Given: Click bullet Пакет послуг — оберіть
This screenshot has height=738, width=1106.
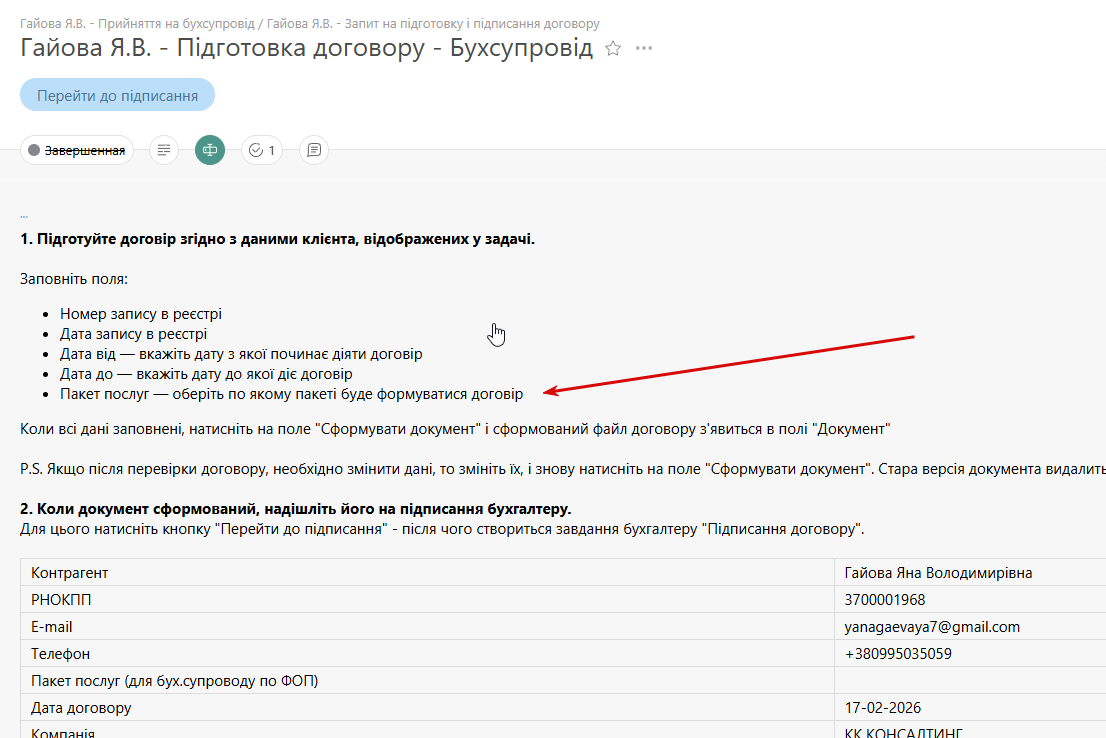Looking at the screenshot, I should coord(291,394).
